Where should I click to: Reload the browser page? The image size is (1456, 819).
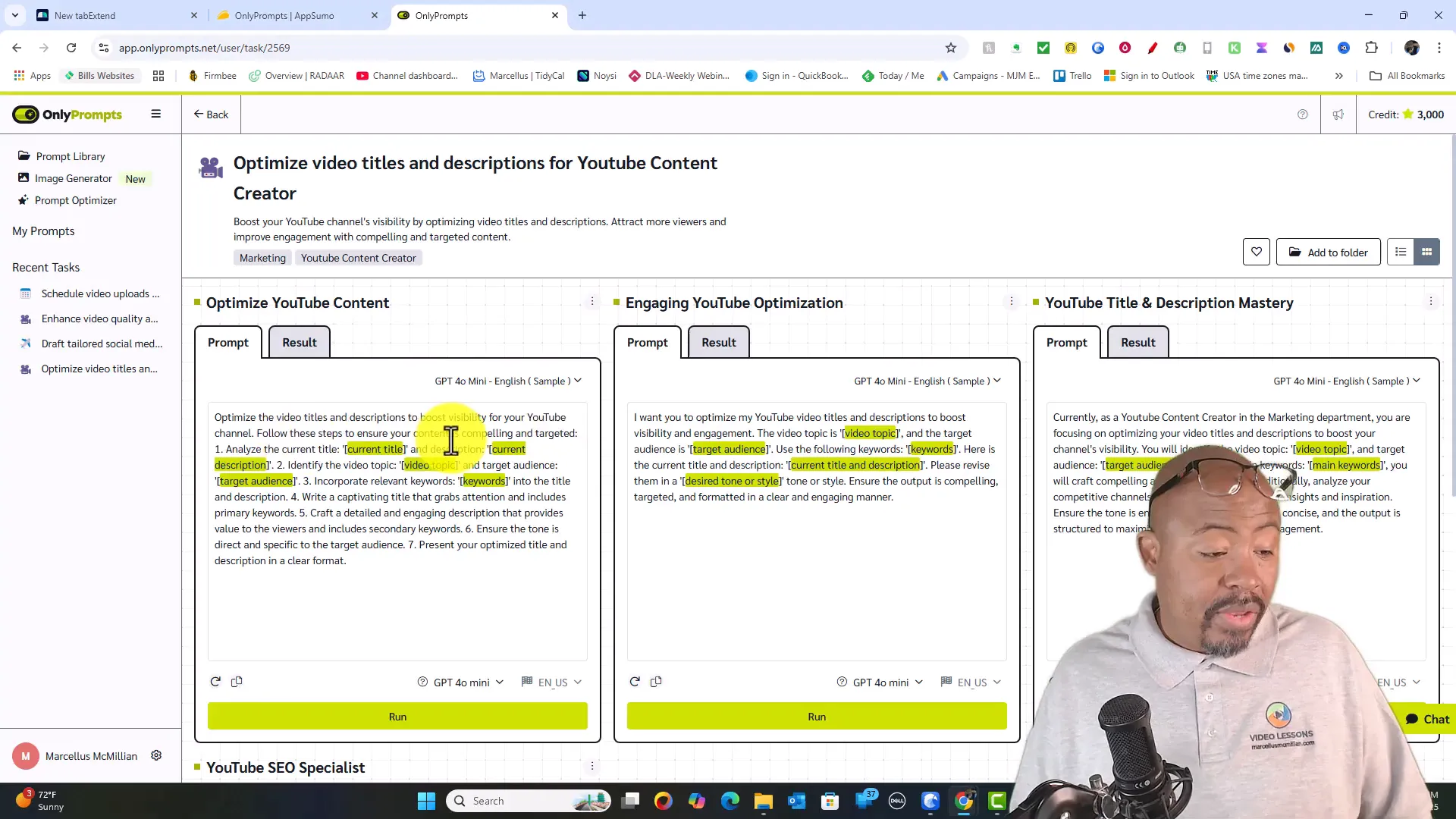point(71,48)
